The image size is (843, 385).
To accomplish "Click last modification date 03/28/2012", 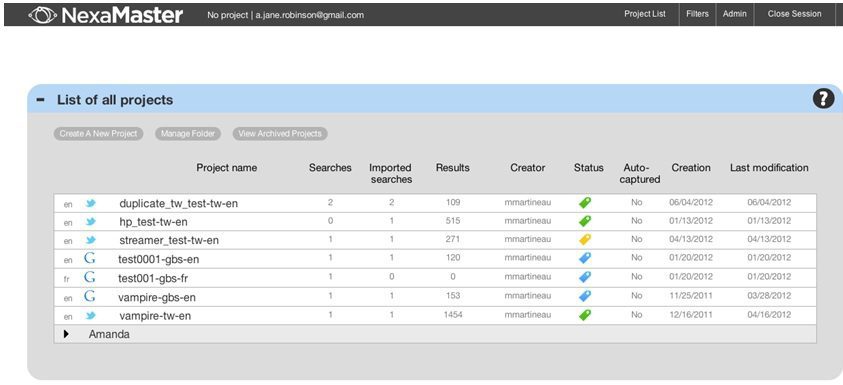I will pos(769,296).
